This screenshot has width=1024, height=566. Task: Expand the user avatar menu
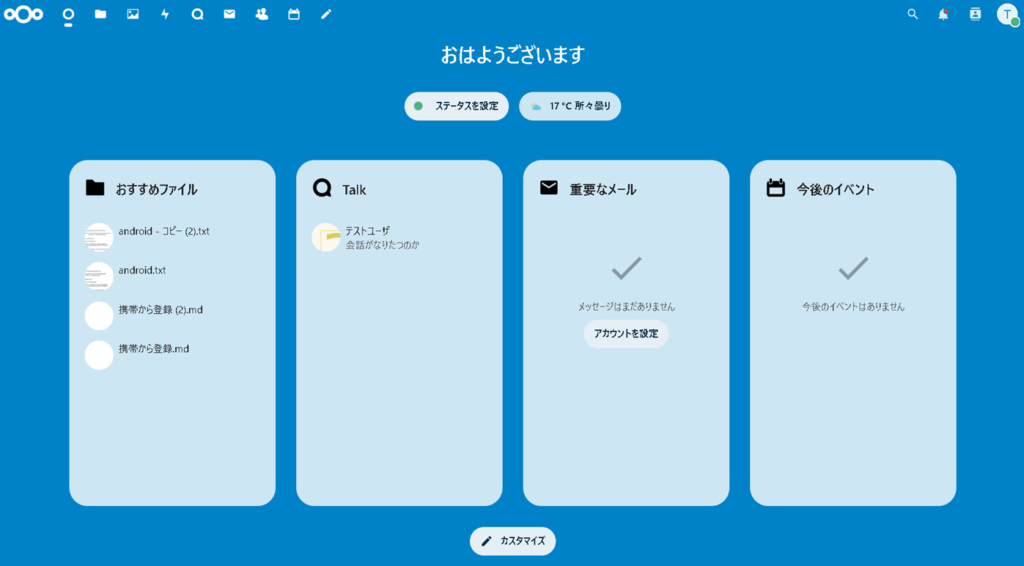1007,14
